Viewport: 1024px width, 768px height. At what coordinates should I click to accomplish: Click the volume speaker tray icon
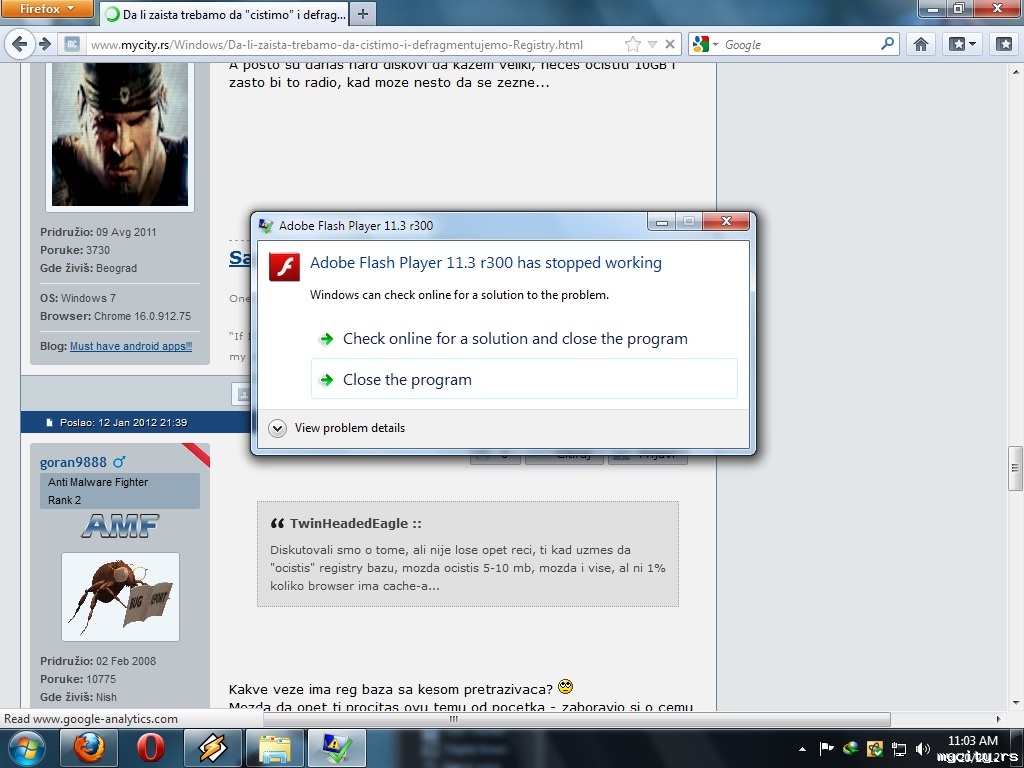point(923,749)
